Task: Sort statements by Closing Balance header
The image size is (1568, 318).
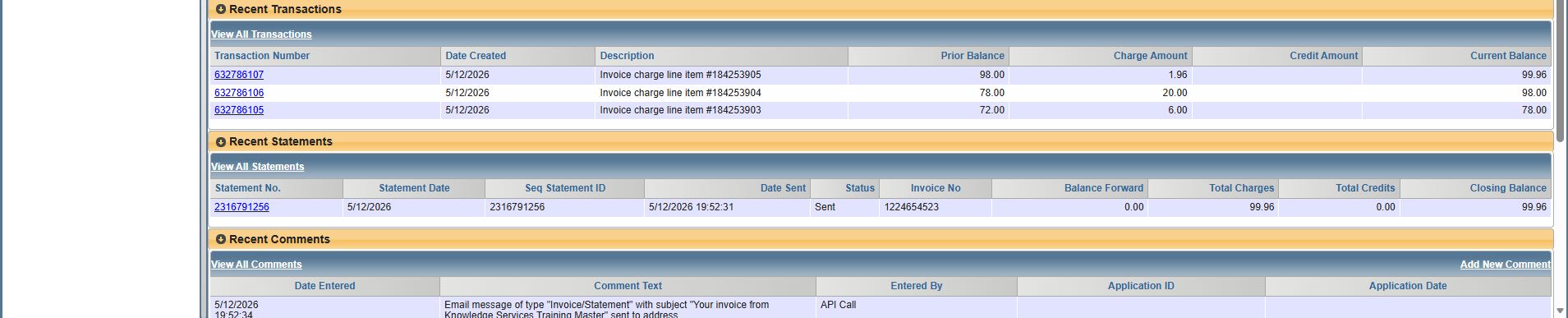Action: click(1508, 188)
